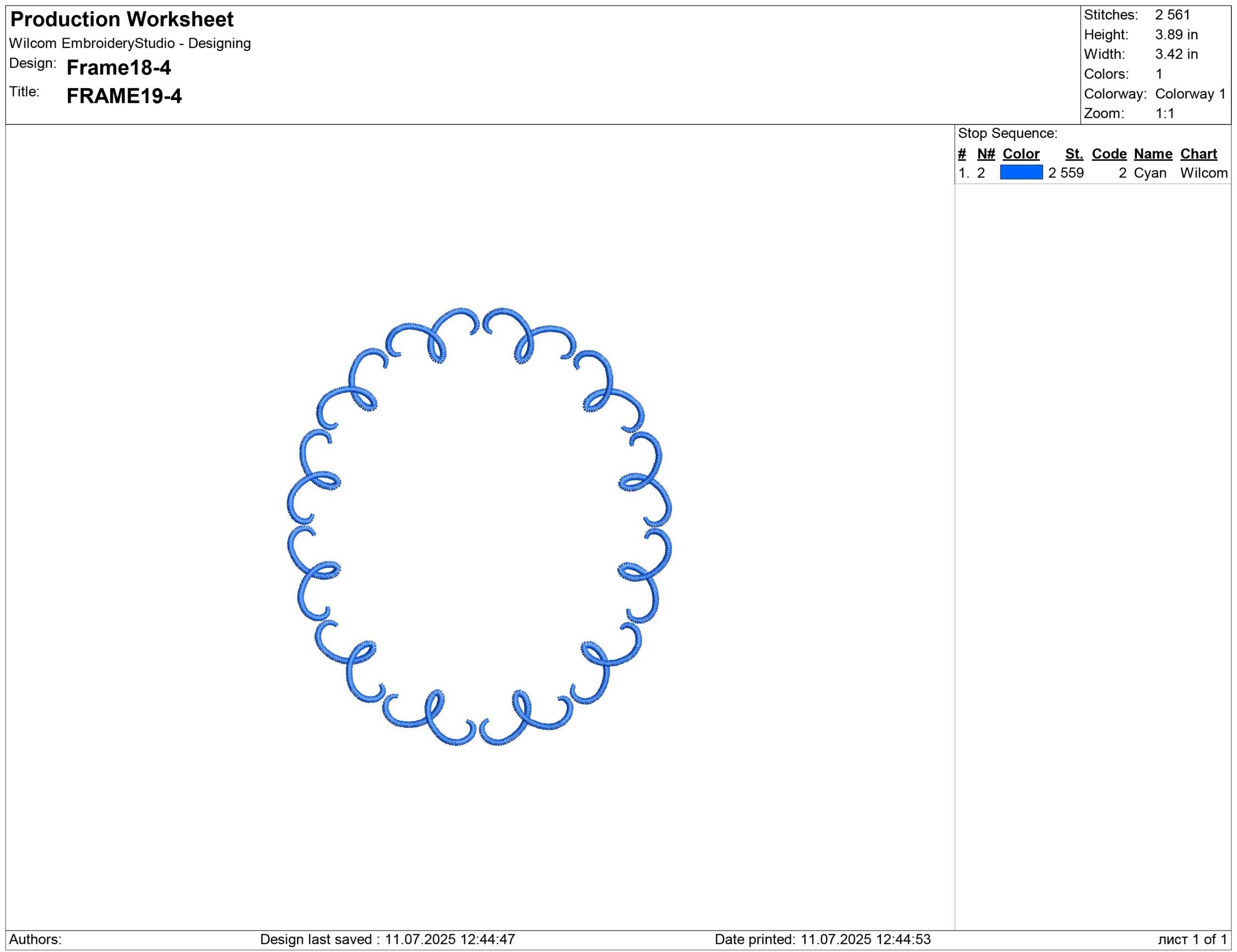This screenshot has height=952, width=1237.
Task: Click the Chart column header
Action: 1198,154
